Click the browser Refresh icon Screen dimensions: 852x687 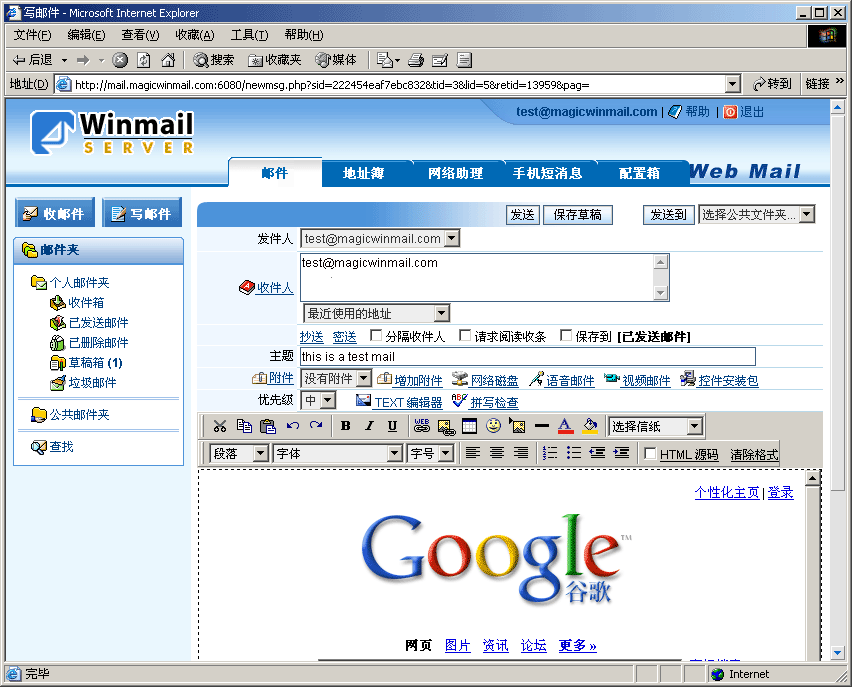143,60
